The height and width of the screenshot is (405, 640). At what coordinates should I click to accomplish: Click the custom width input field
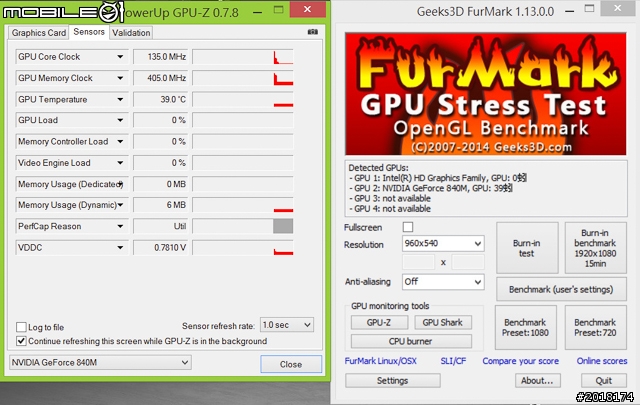[418, 262]
